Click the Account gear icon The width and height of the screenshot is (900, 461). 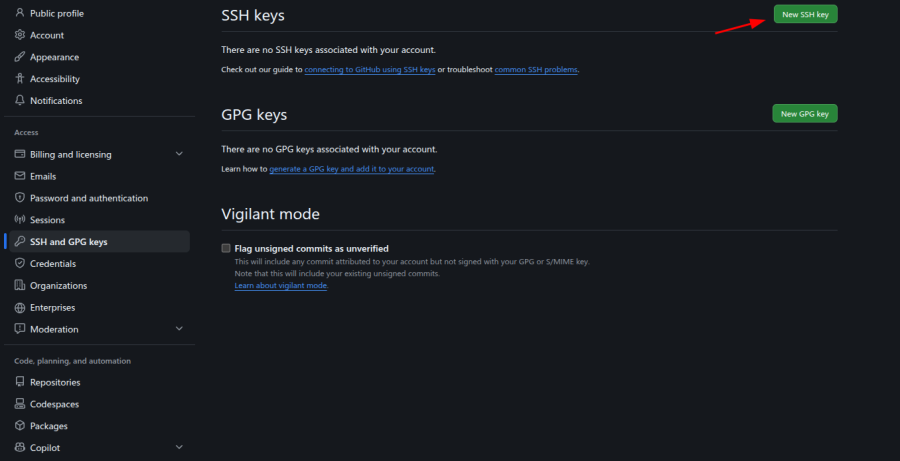20,35
